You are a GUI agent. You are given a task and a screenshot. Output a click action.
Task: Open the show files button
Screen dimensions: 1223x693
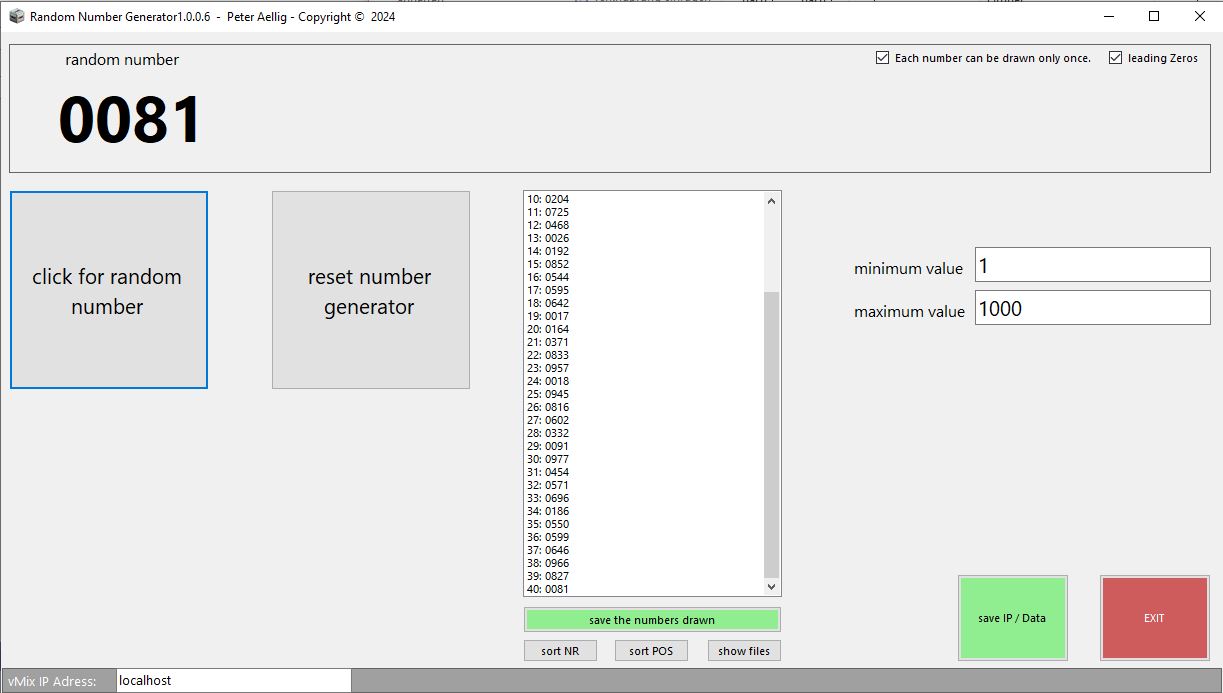coord(744,651)
